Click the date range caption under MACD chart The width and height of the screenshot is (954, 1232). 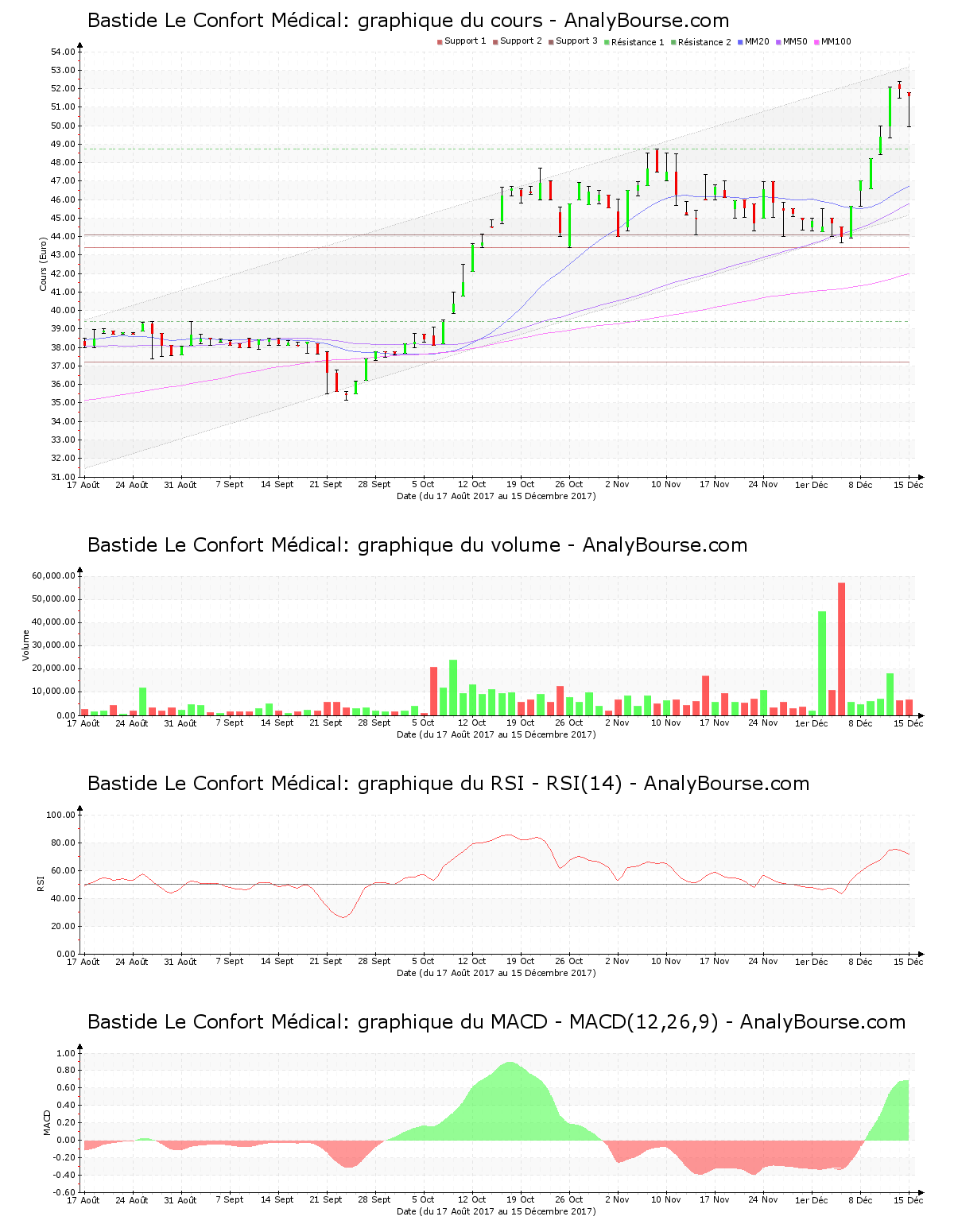[496, 1211]
